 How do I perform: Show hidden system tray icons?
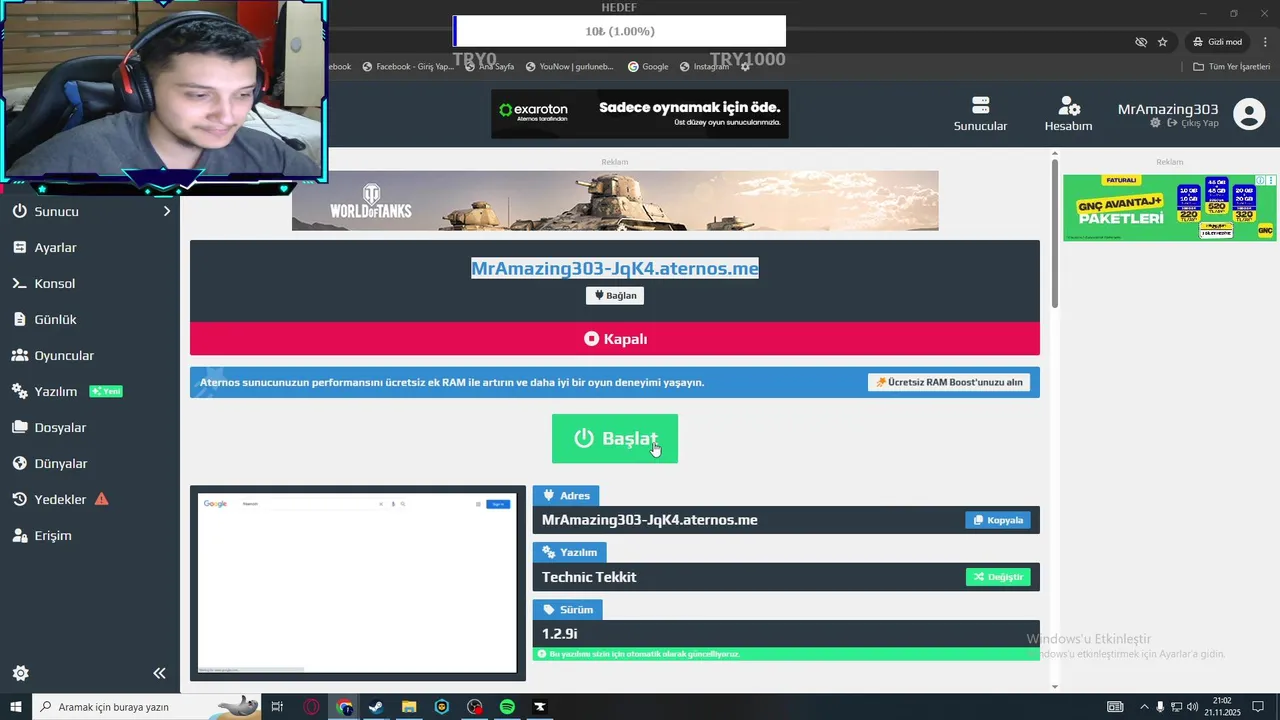[x=1144, y=707]
